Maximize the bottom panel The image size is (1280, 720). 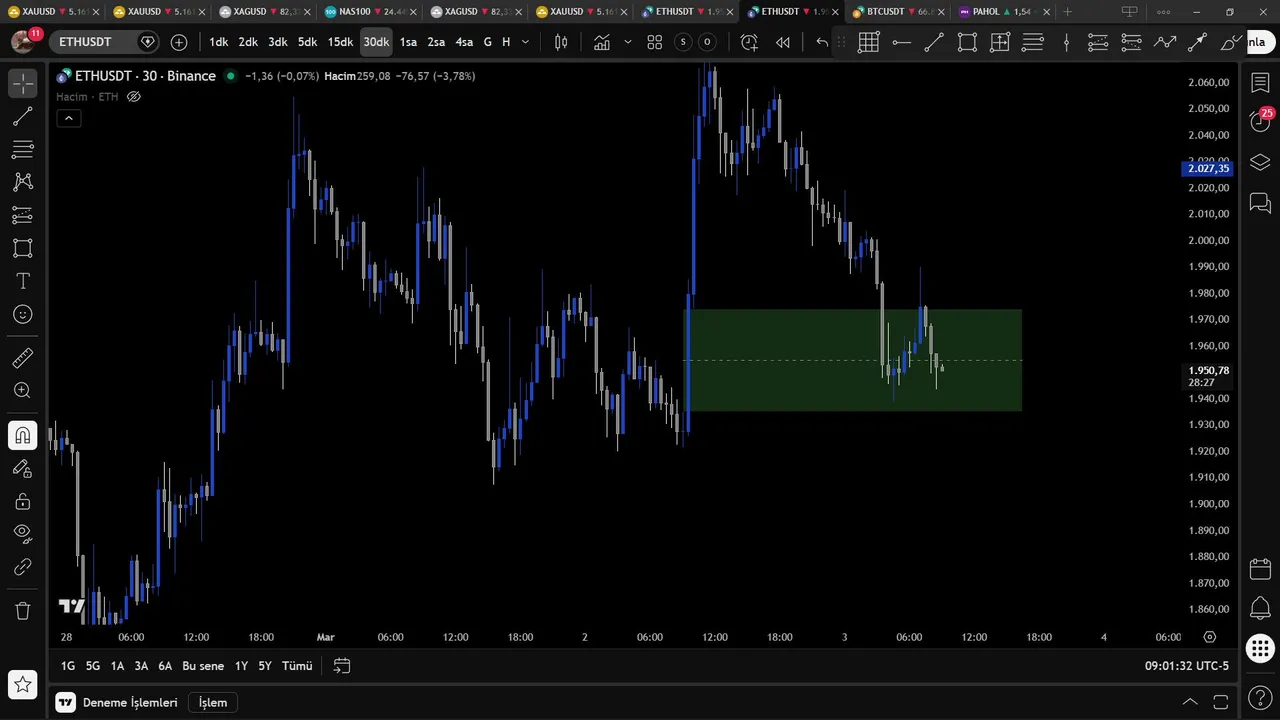coord(1220,702)
